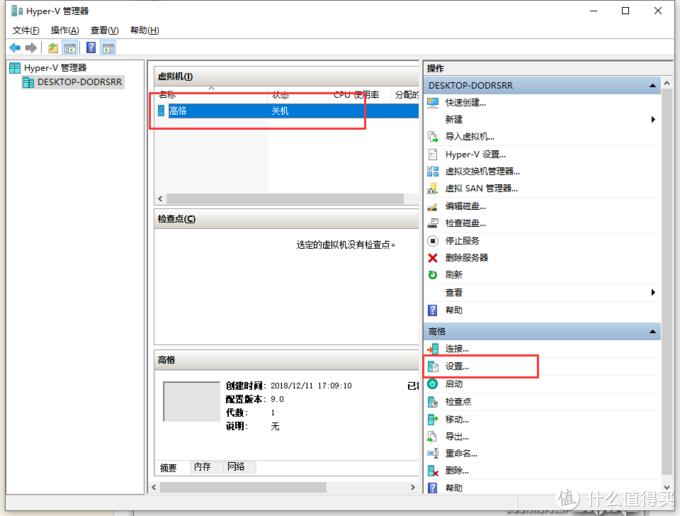Click 帮助 under 高格 actions
This screenshot has height=516, width=680.
click(x=454, y=488)
